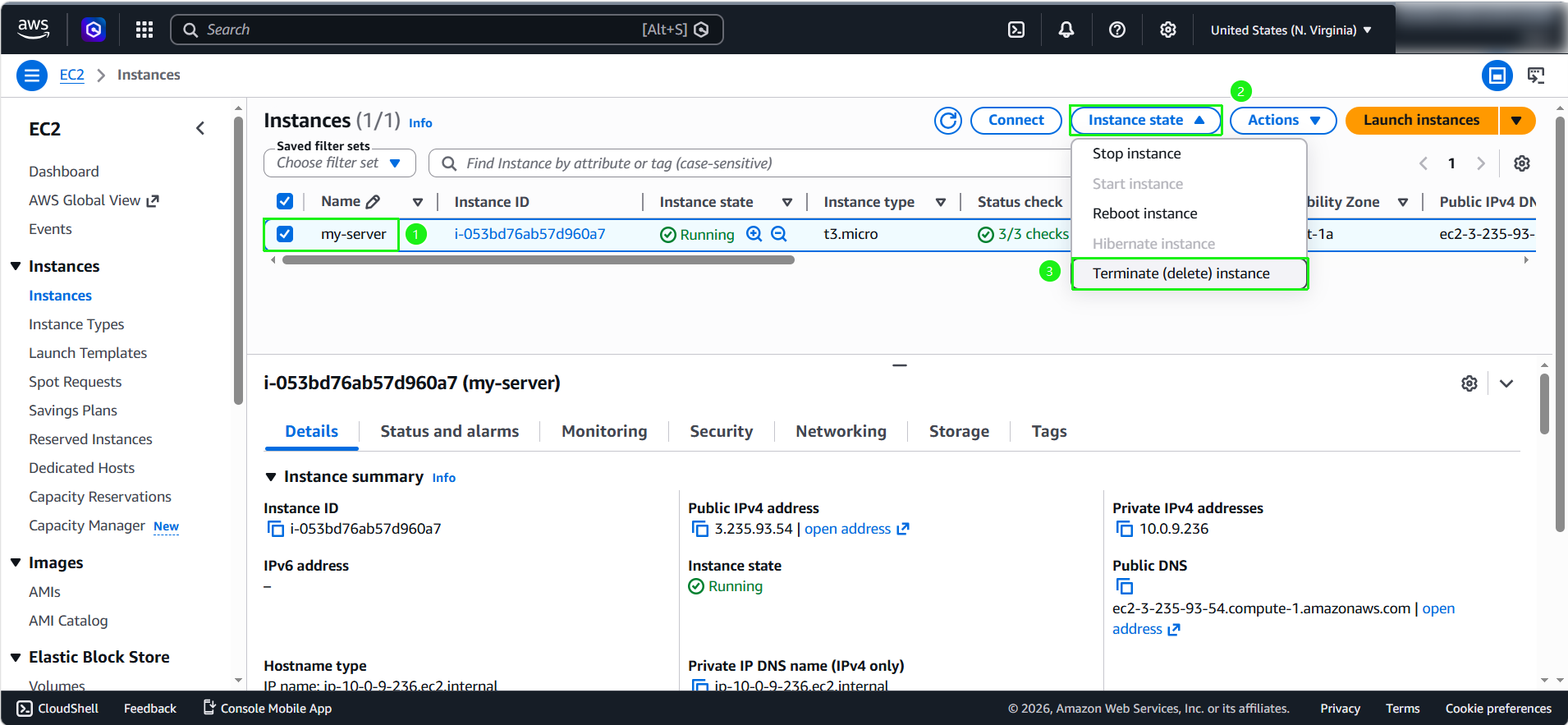Screen dimensions: 1568x725
Task: Open Spot Requests in sidebar
Action: tap(76, 382)
